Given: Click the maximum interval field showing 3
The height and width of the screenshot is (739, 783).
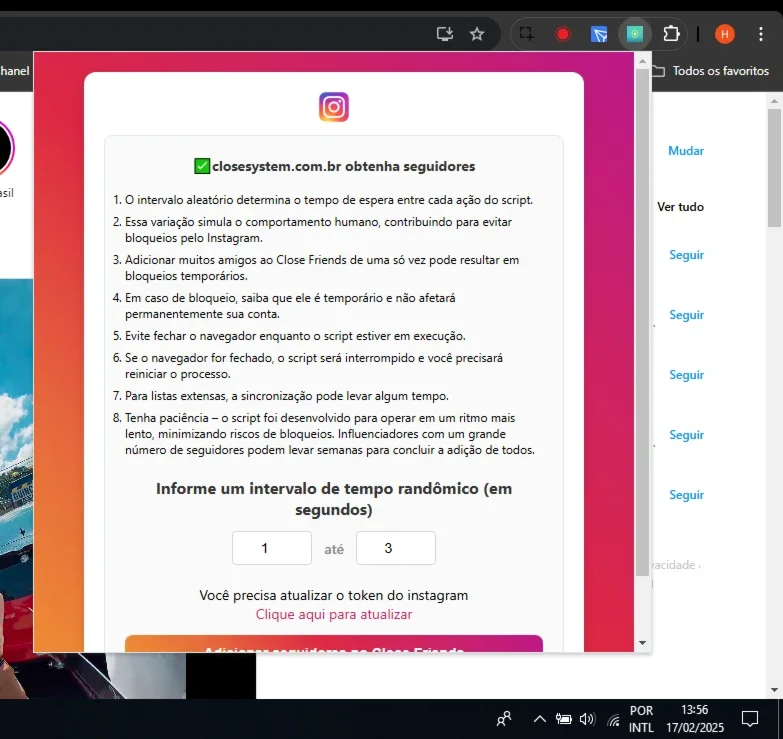Looking at the screenshot, I should coord(395,548).
